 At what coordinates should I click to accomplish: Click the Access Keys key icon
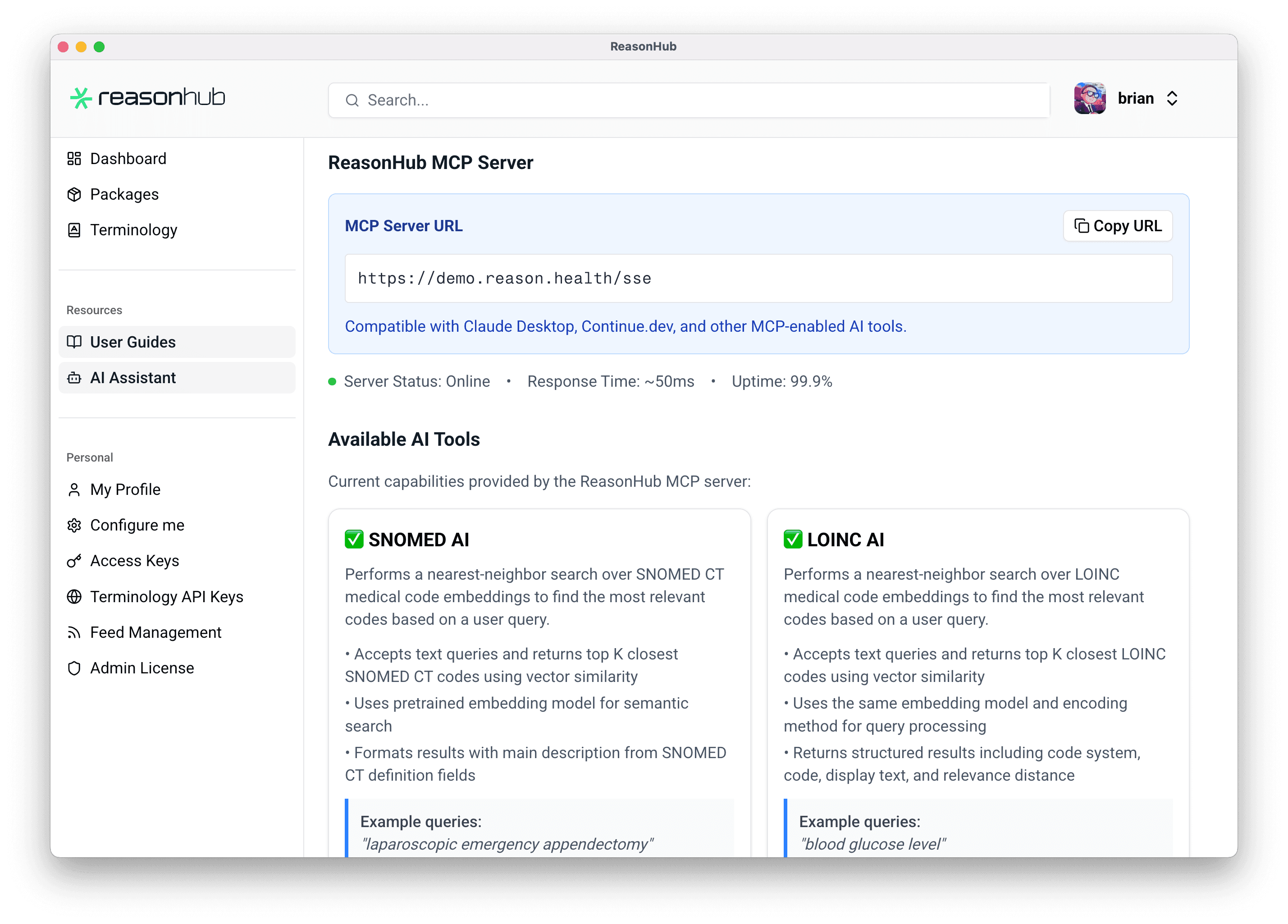tap(74, 561)
